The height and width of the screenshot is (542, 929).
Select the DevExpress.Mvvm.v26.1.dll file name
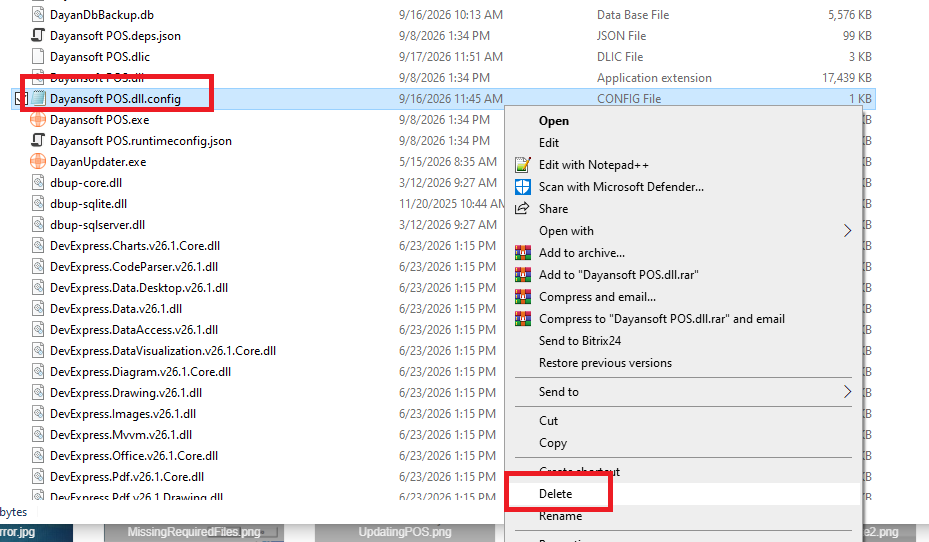pyautogui.click(x=121, y=435)
